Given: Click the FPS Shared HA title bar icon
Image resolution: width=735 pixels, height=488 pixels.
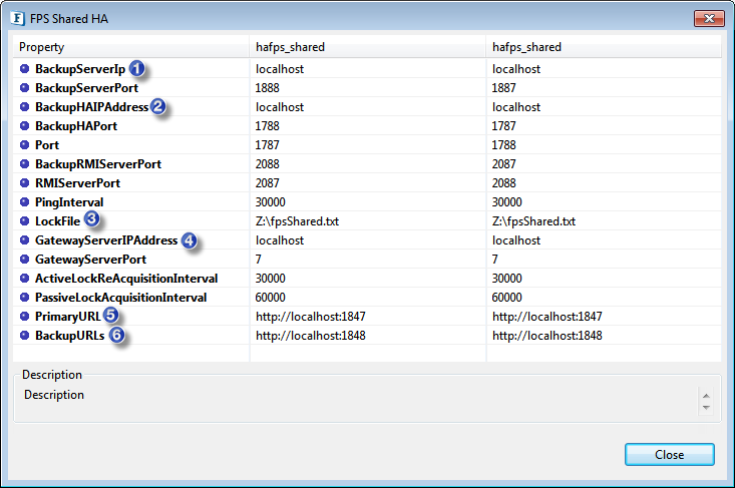Looking at the screenshot, I should tap(17, 18).
